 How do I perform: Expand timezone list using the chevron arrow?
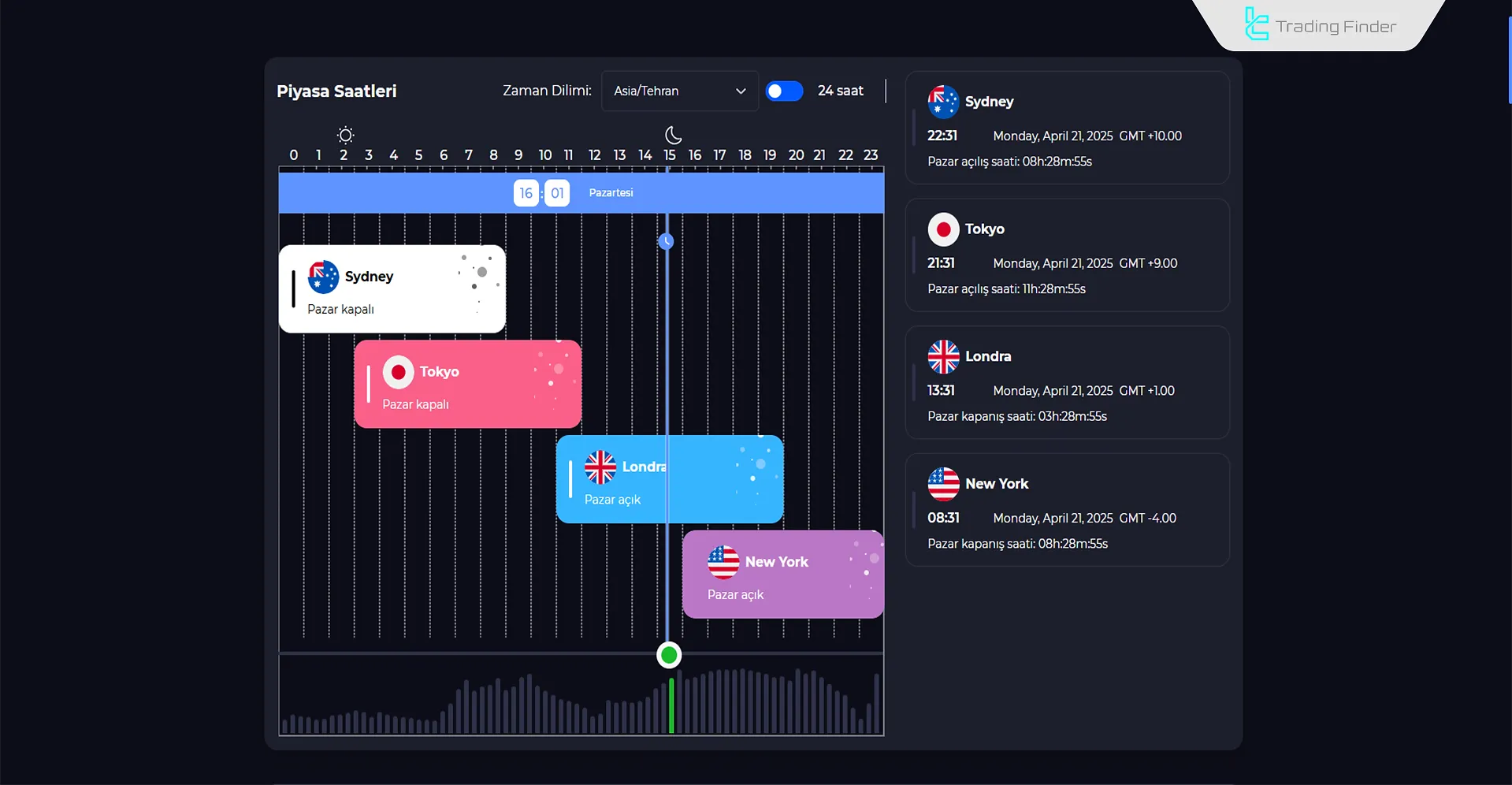[741, 91]
